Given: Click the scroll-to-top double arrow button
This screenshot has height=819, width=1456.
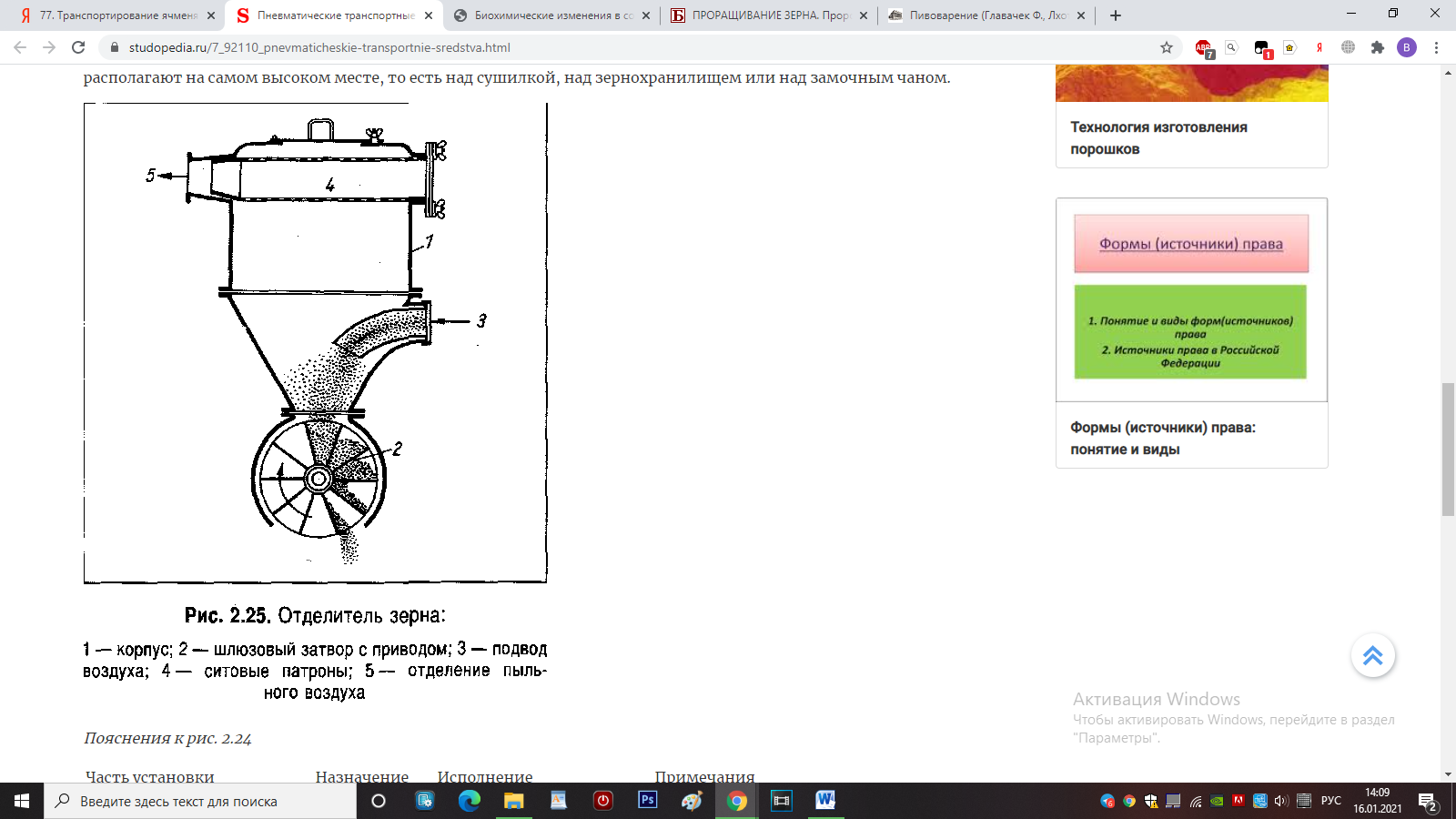Looking at the screenshot, I should click(1372, 655).
